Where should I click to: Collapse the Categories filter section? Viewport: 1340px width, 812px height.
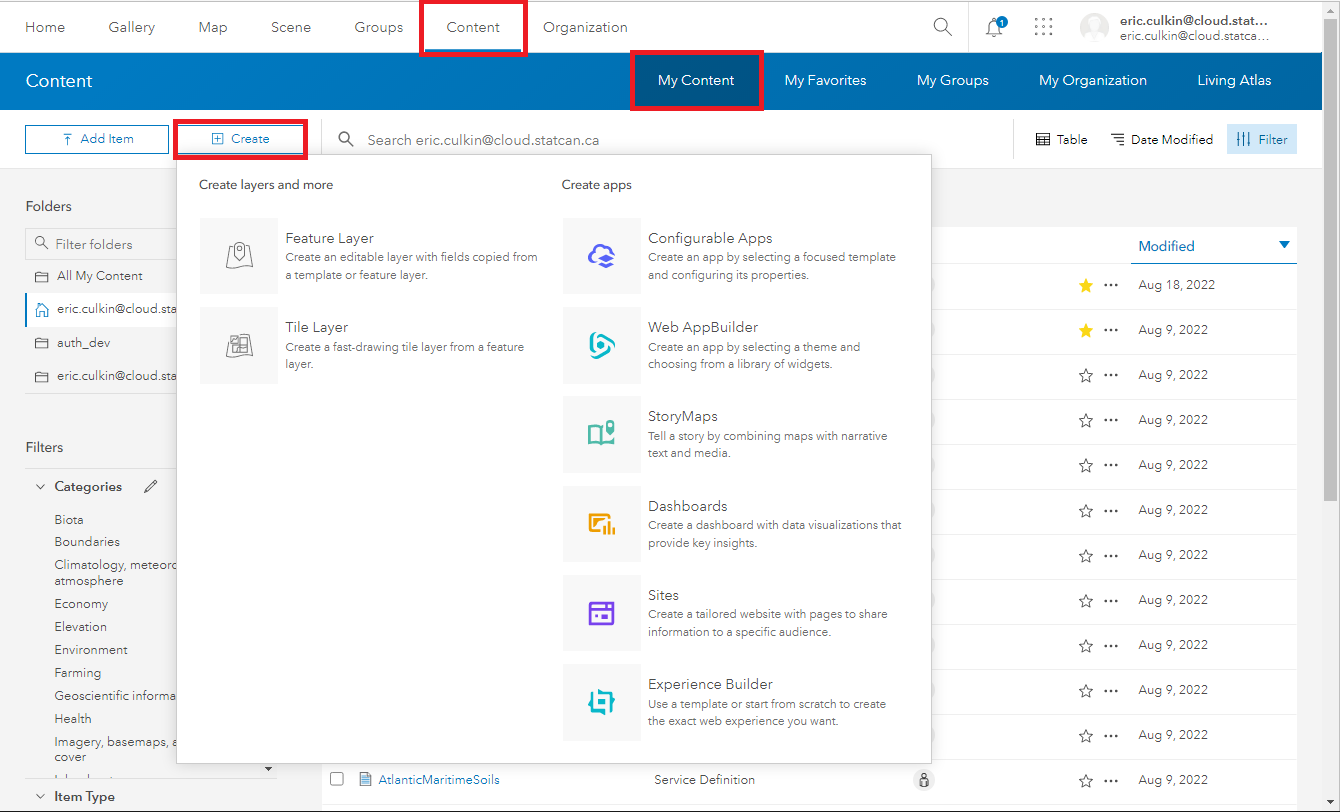[40, 487]
